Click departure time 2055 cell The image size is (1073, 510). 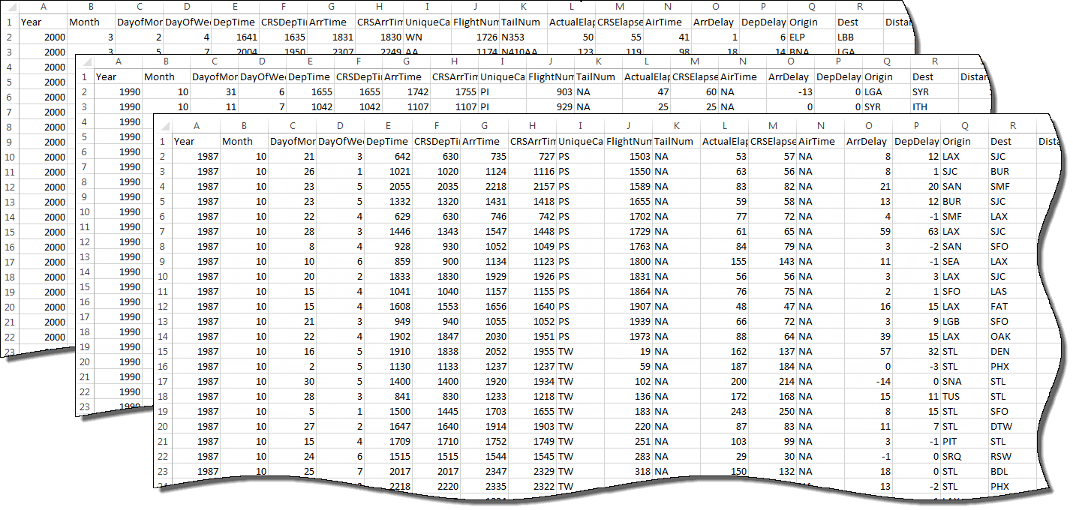(x=388, y=187)
